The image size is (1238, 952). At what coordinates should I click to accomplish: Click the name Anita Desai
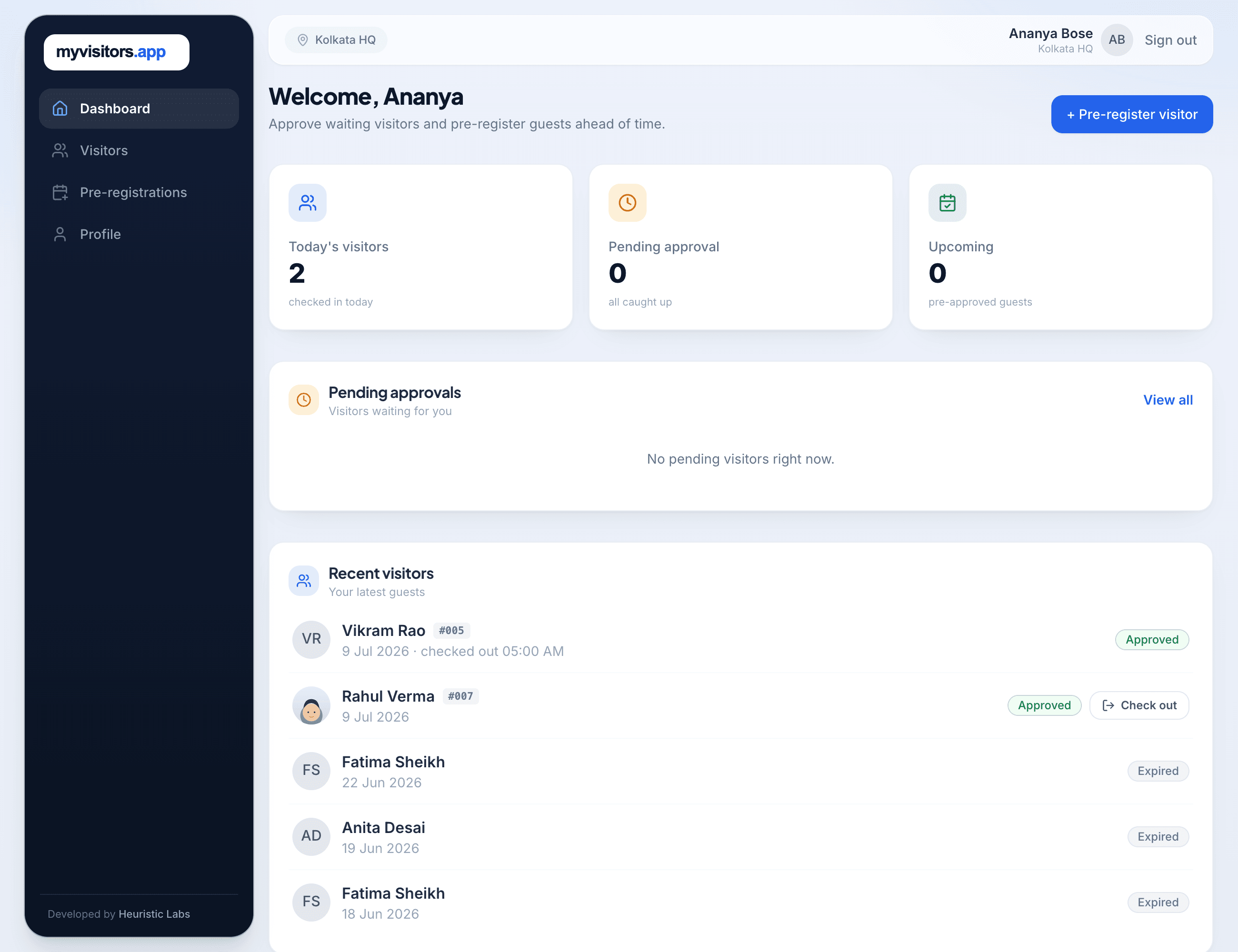[x=383, y=827]
